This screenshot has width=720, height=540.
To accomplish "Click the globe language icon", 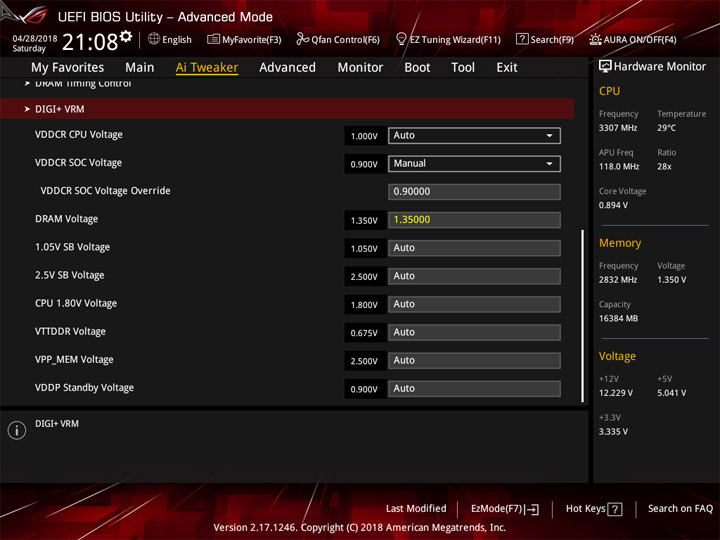I will (154, 39).
